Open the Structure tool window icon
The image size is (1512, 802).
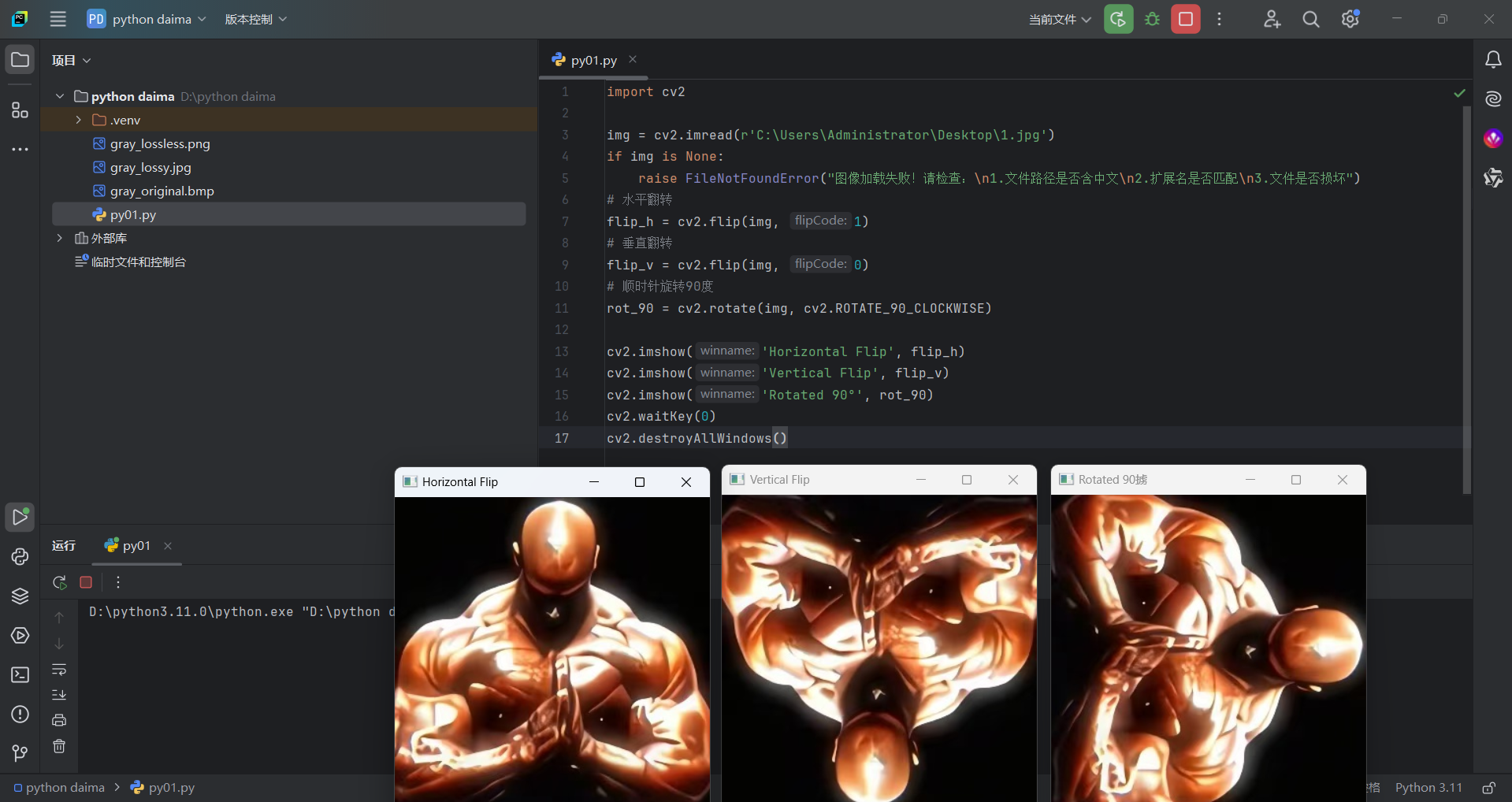tap(20, 110)
